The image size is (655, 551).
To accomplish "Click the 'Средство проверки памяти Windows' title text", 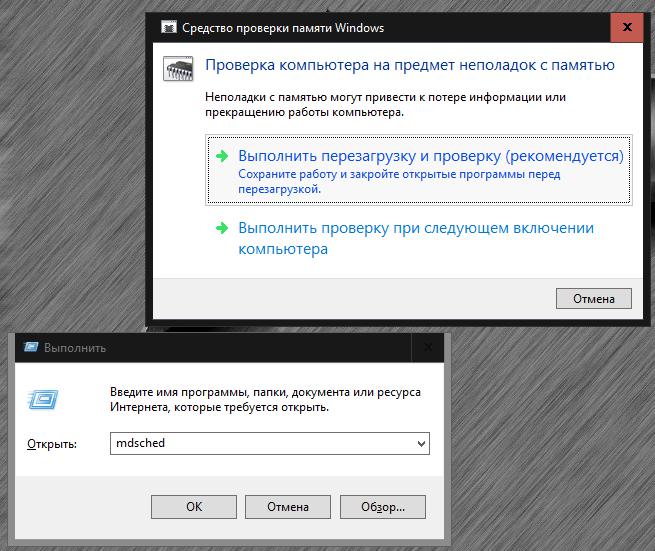I will (x=283, y=28).
